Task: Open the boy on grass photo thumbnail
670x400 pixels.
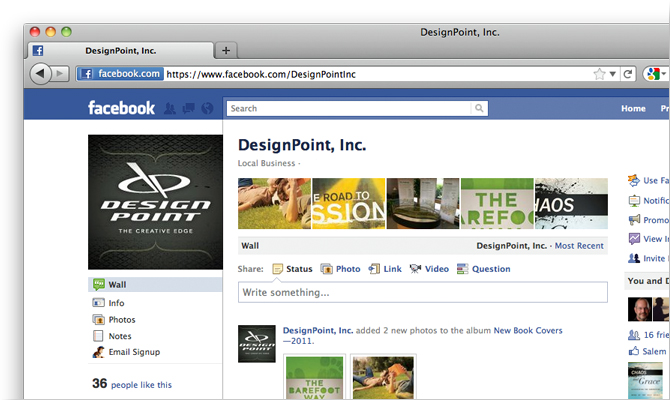Action: tap(274, 203)
